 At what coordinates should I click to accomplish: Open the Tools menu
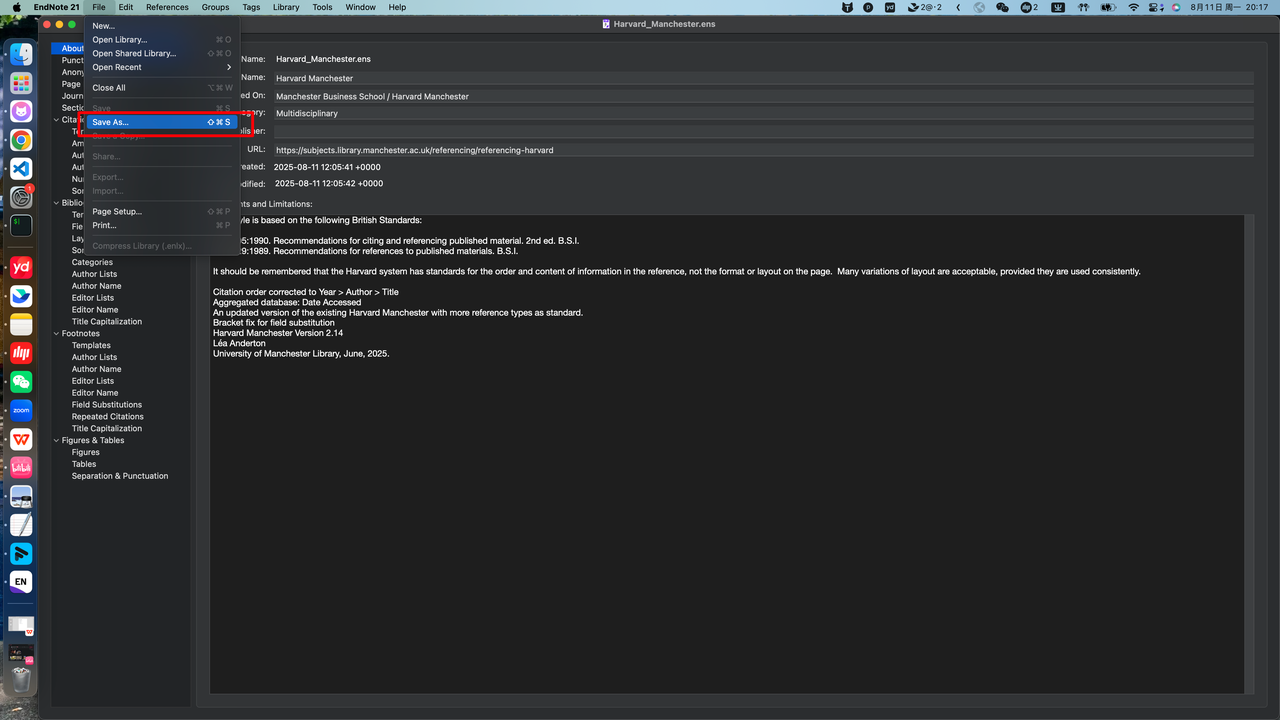(x=322, y=7)
